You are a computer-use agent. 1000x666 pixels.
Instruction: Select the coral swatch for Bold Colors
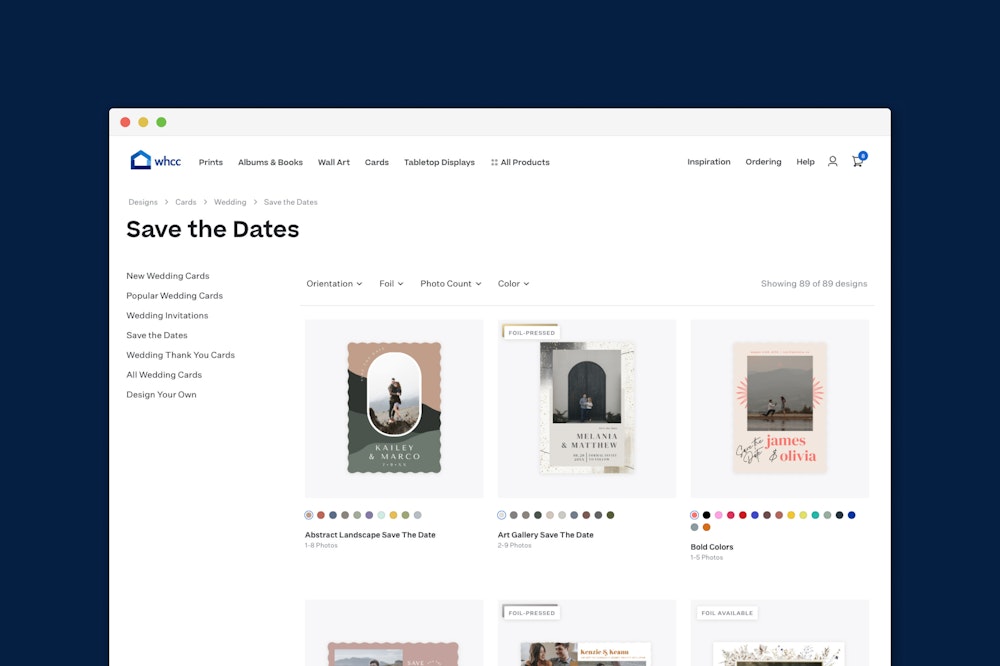(695, 515)
